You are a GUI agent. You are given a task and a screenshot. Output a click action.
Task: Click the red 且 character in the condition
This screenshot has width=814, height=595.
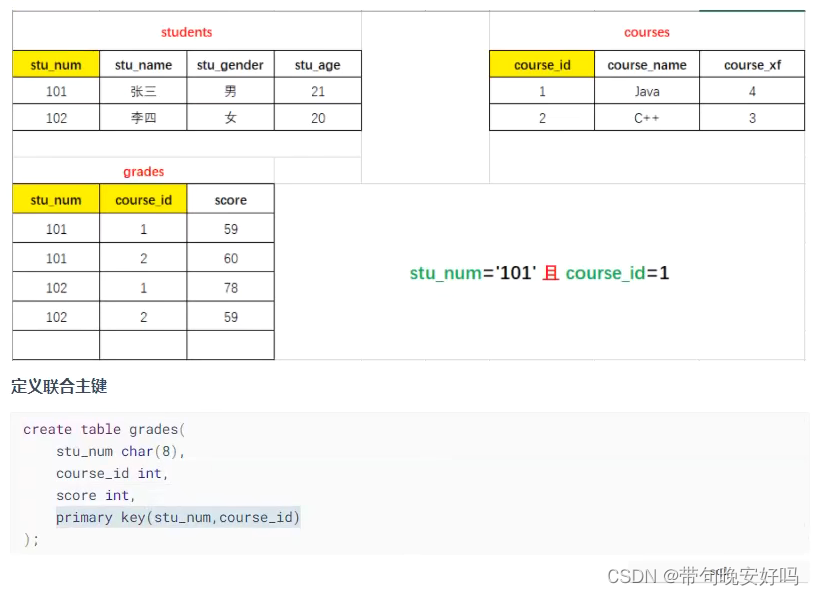pos(550,273)
